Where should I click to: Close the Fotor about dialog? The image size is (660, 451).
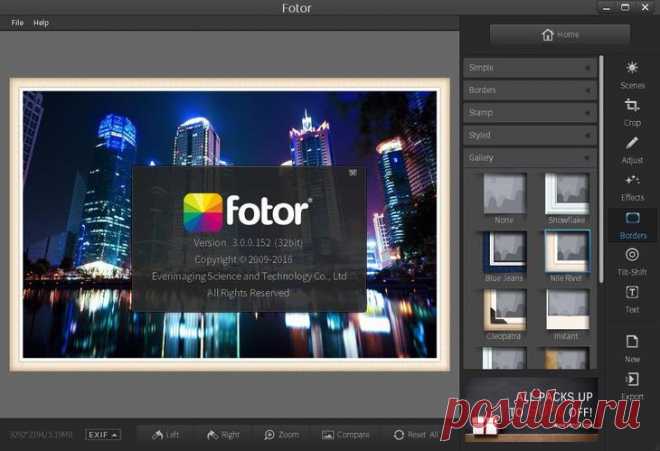[x=353, y=172]
